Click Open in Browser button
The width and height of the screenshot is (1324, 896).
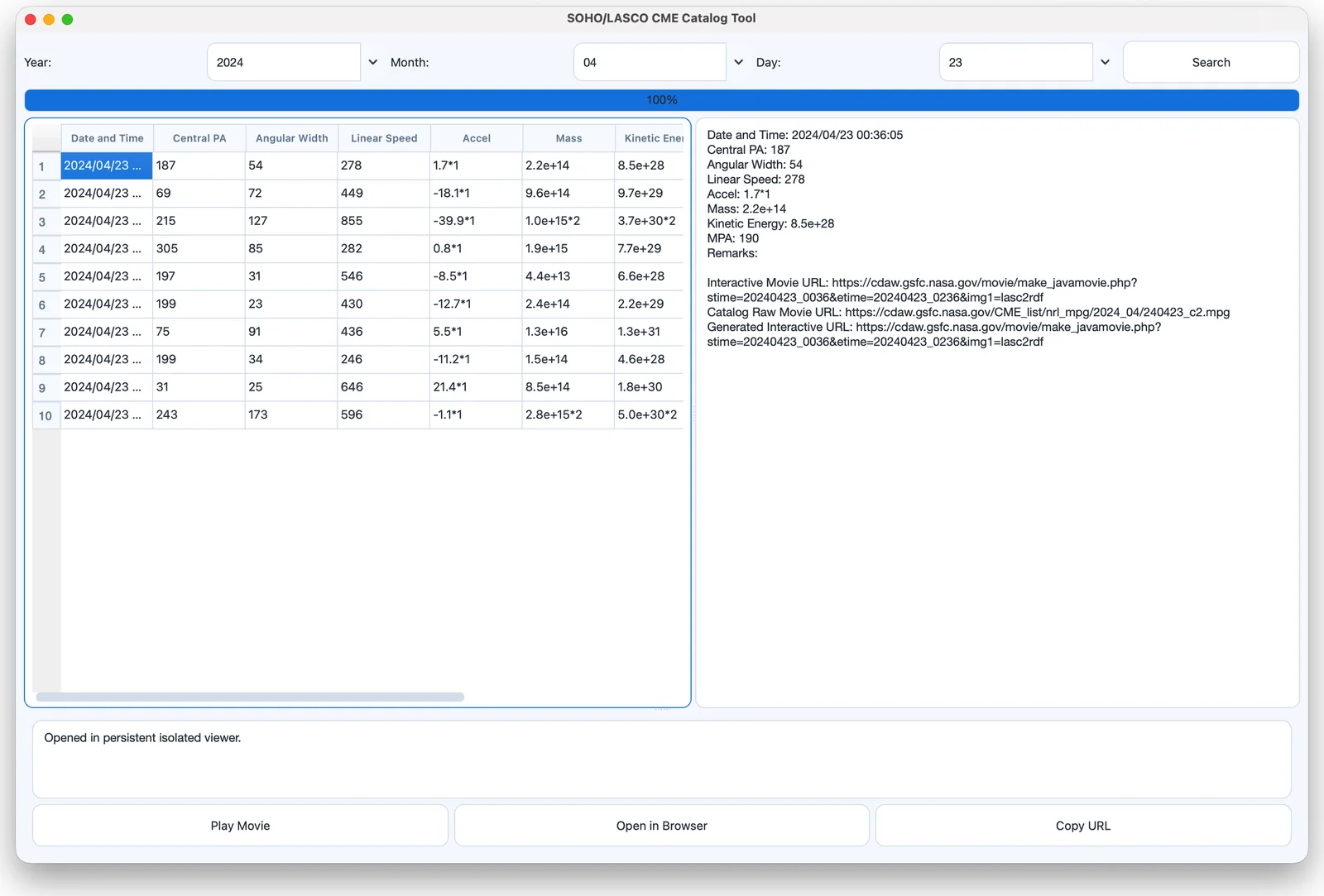coord(662,826)
